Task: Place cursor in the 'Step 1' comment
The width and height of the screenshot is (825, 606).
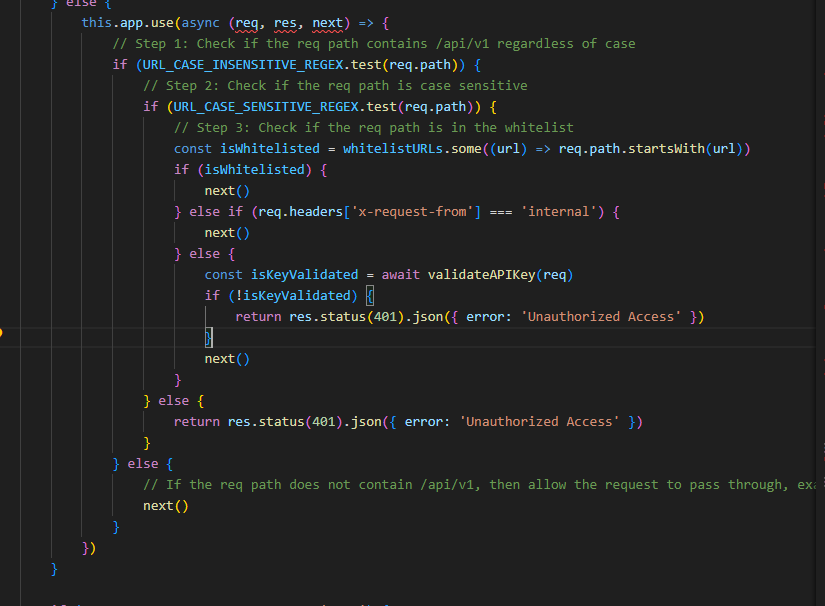Action: tap(374, 44)
